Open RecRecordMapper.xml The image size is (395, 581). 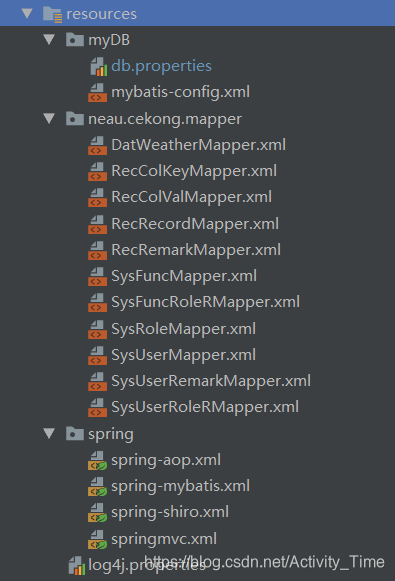pyautogui.click(x=195, y=224)
